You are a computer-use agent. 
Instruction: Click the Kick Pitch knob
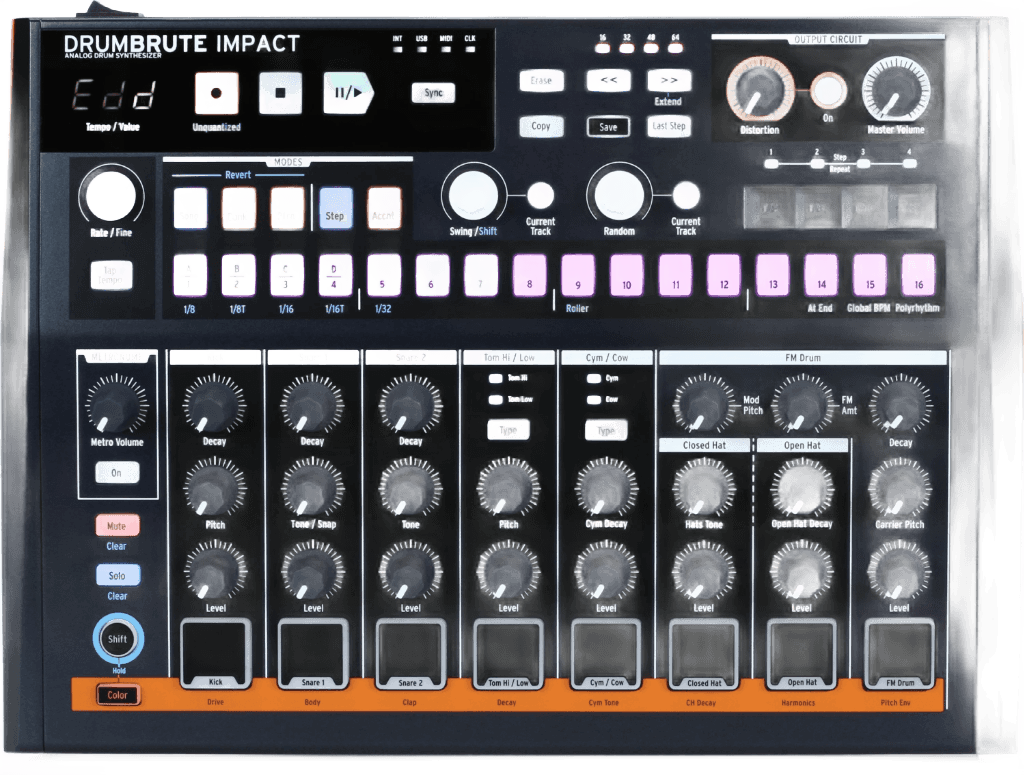click(x=214, y=488)
